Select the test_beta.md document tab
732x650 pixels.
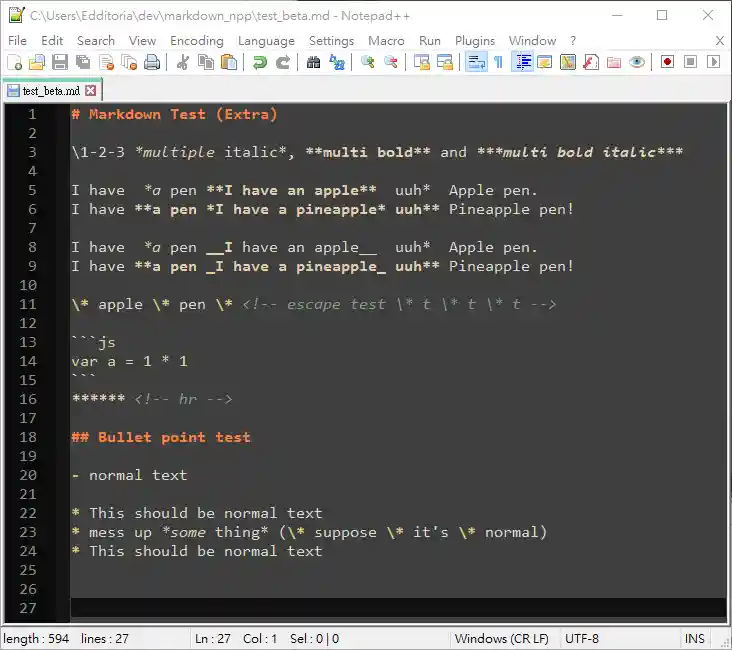[x=52, y=91]
